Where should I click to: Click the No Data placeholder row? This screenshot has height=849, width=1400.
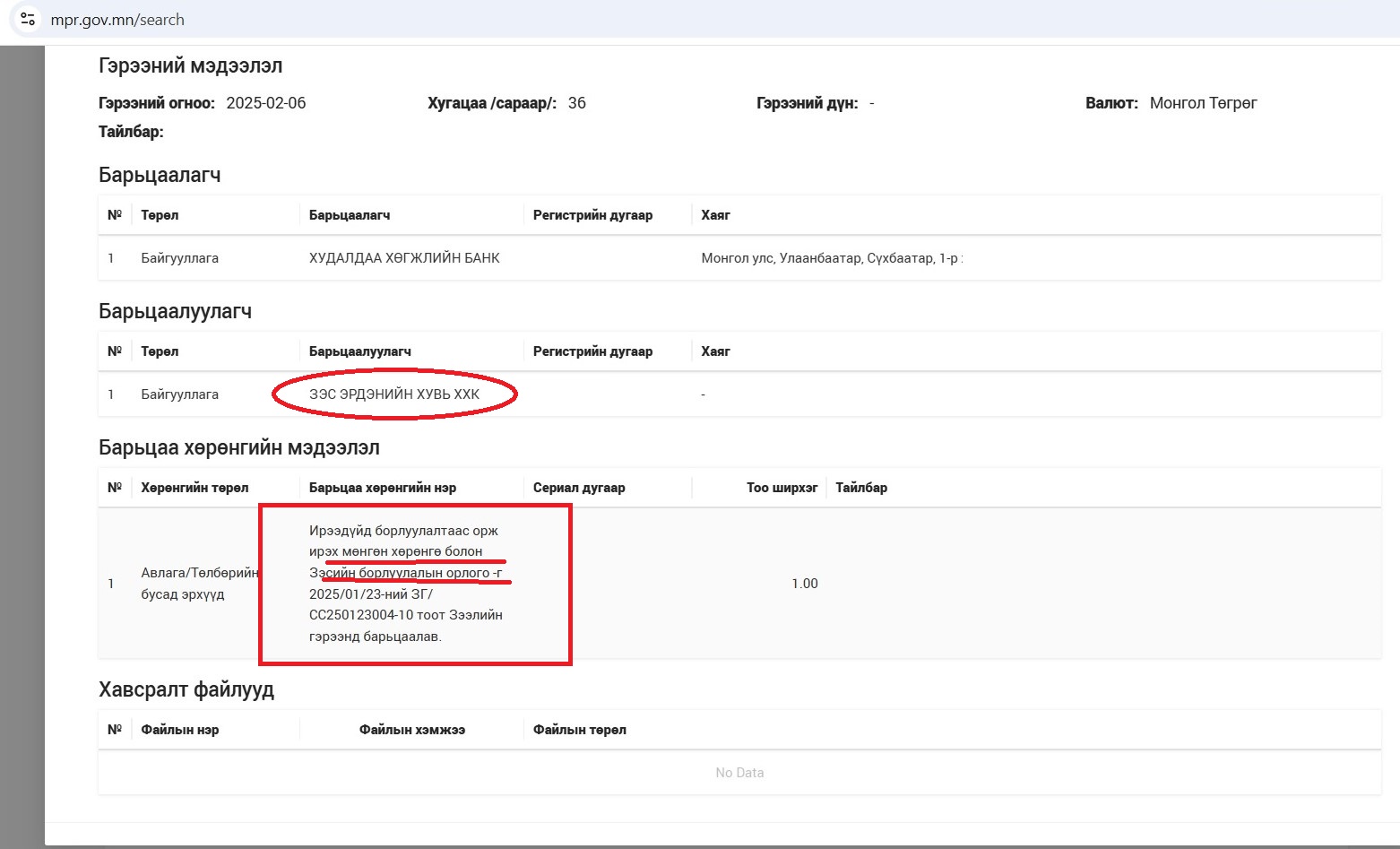(739, 773)
